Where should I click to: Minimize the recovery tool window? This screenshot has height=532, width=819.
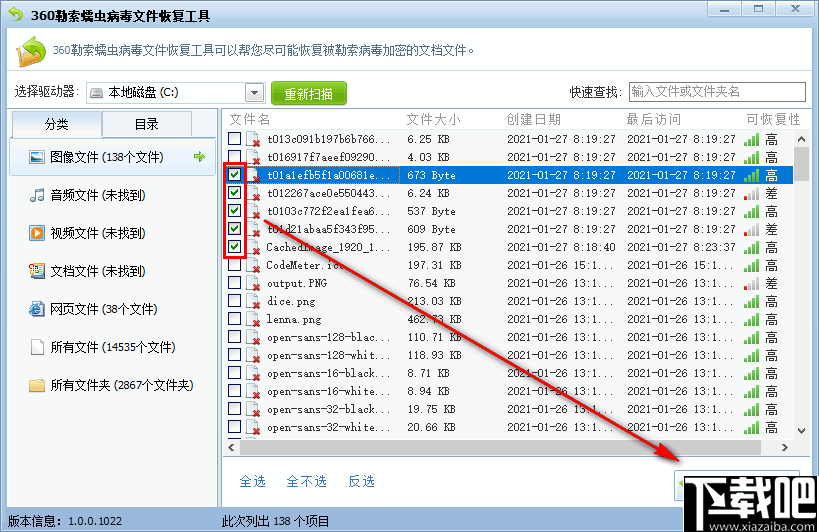725,9
